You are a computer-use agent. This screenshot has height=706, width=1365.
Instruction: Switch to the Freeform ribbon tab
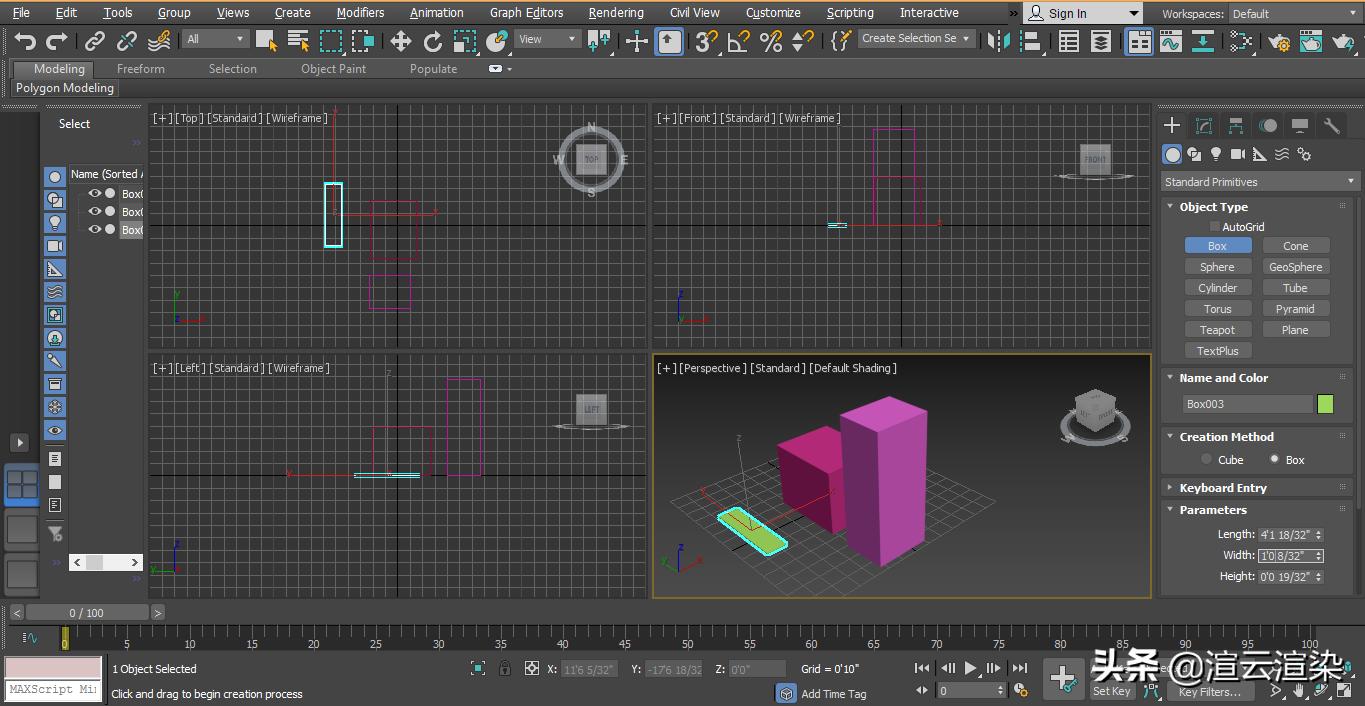pyautogui.click(x=140, y=68)
